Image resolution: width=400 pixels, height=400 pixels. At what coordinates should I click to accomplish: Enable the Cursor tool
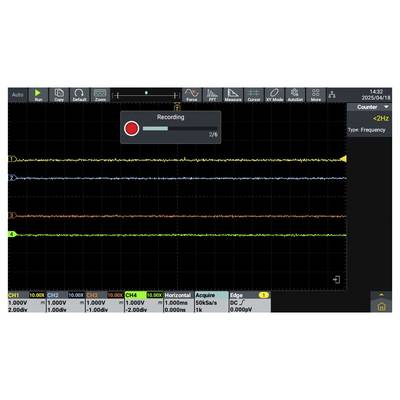pos(254,95)
